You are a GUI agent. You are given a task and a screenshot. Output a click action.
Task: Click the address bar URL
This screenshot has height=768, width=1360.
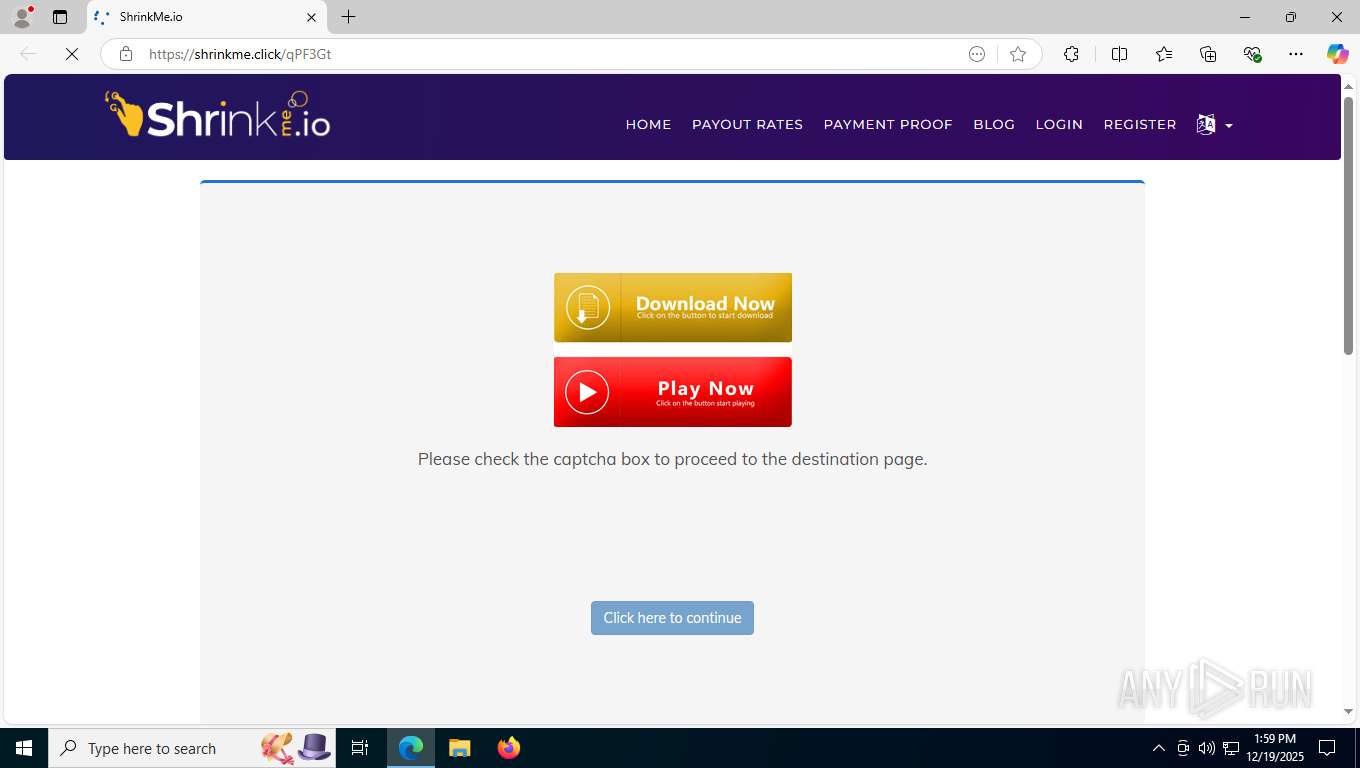240,54
